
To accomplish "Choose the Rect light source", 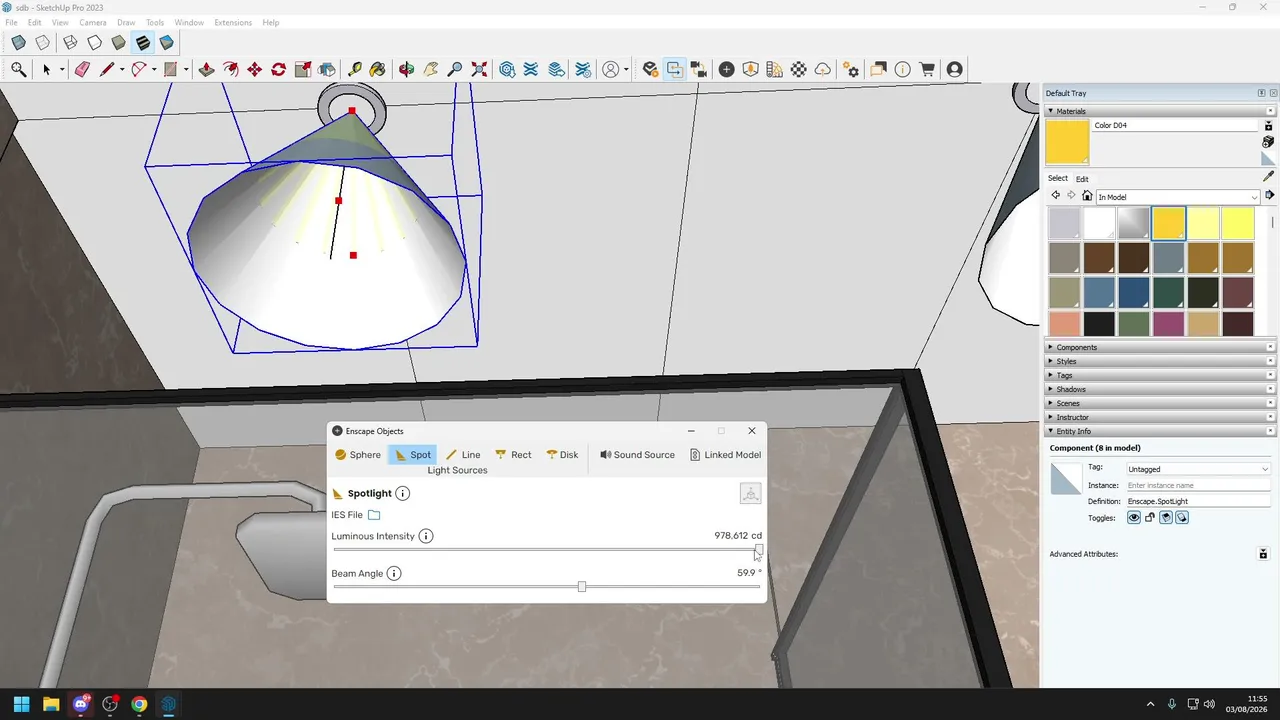I will click(x=513, y=455).
